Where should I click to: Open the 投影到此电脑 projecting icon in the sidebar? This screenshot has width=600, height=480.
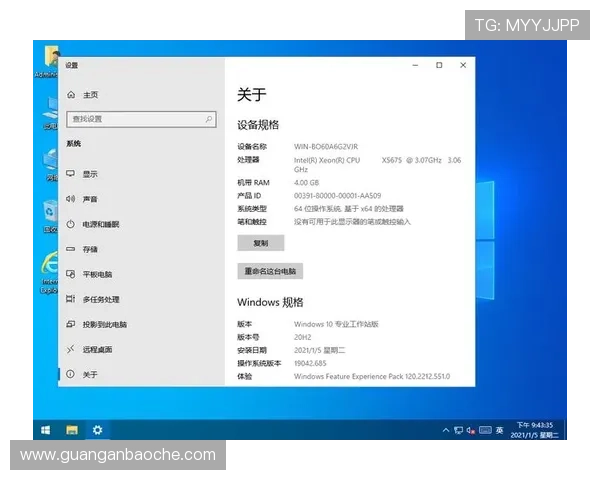point(70,324)
